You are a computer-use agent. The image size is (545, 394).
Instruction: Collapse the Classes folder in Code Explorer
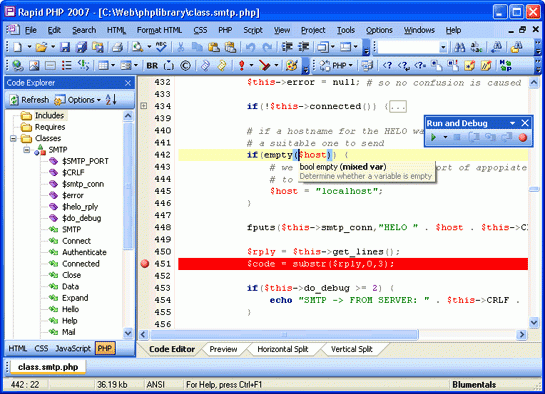tap(13, 139)
